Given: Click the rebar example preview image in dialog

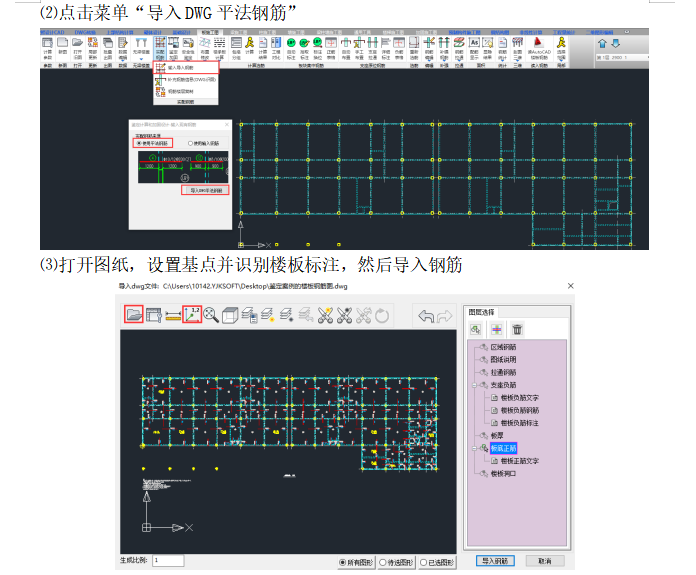Looking at the screenshot, I should tap(183, 167).
